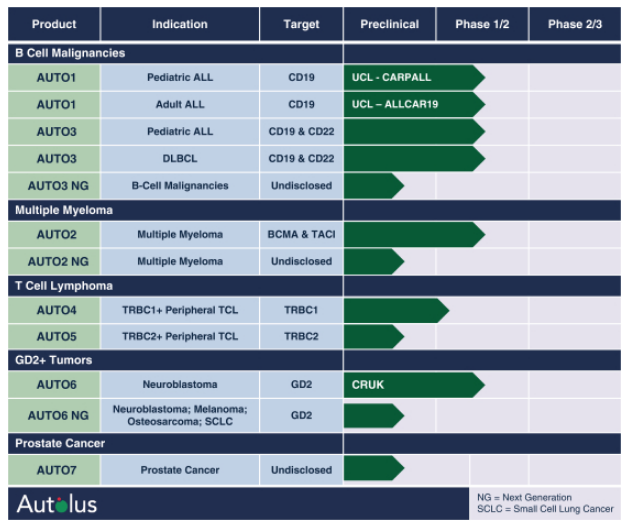Click the Target column header
This screenshot has width=626, height=526.
tap(301, 24)
